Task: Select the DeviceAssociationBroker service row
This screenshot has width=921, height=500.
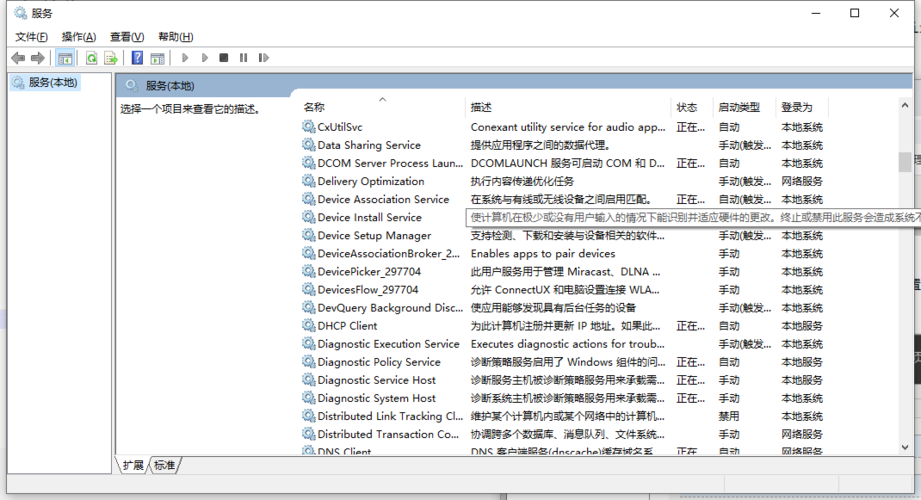Action: (563, 253)
